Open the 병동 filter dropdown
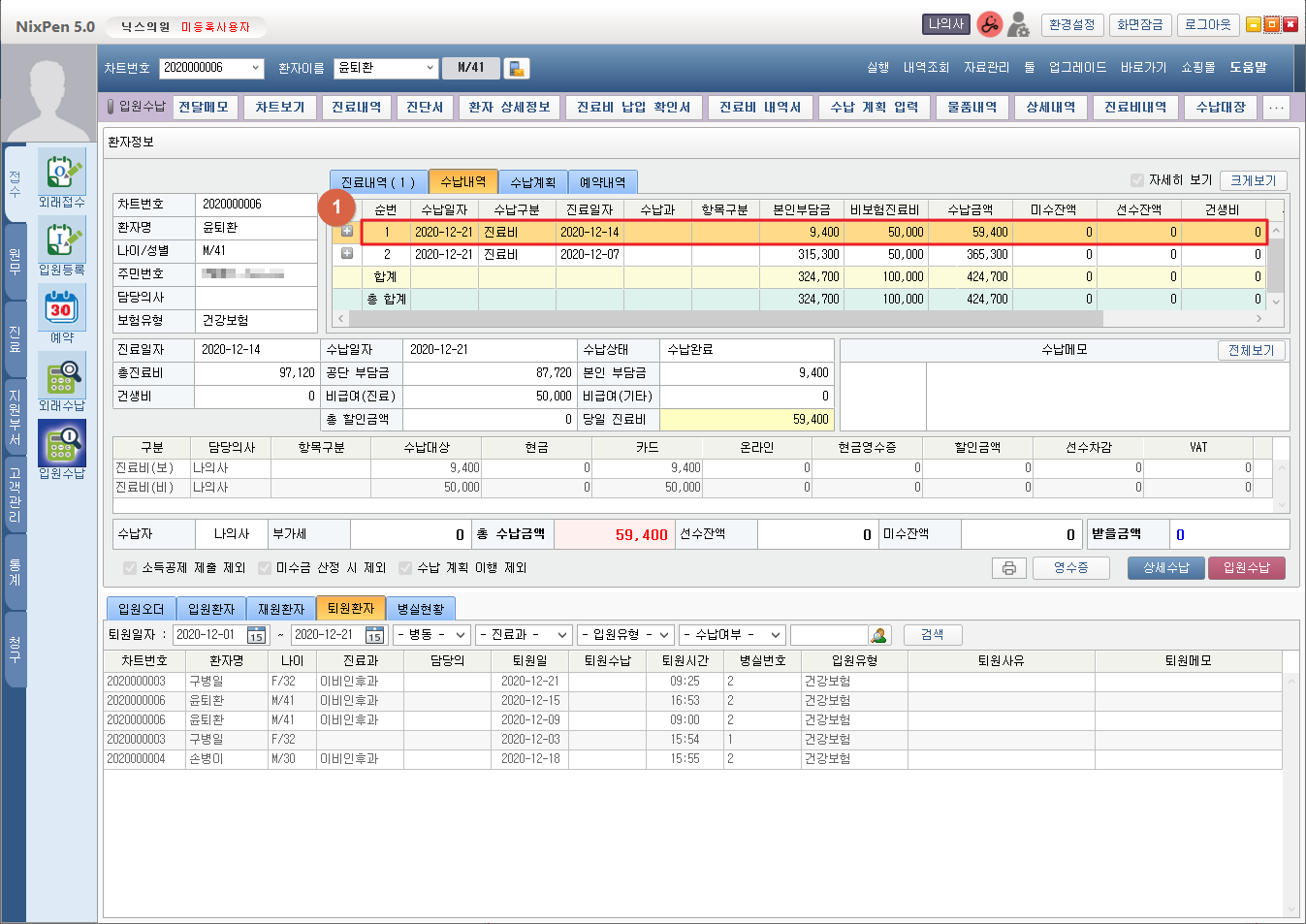1306x924 pixels. [431, 635]
